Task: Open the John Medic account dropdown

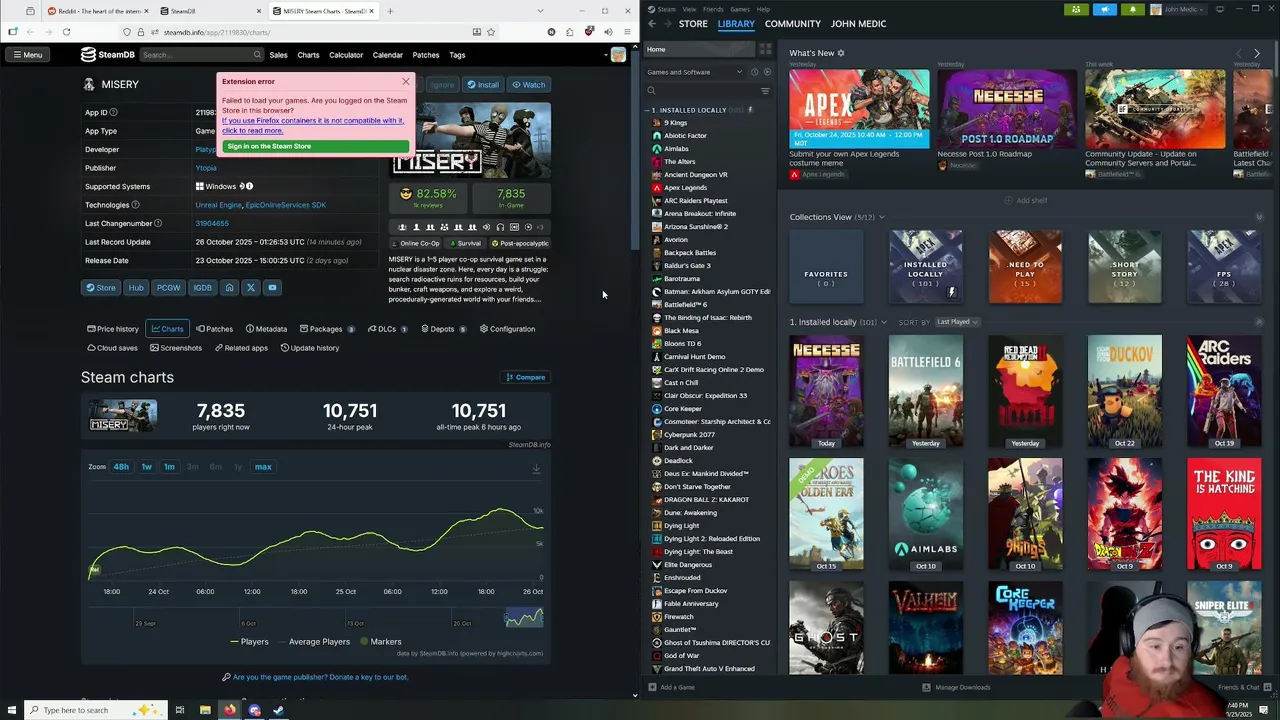Action: 1179,9
